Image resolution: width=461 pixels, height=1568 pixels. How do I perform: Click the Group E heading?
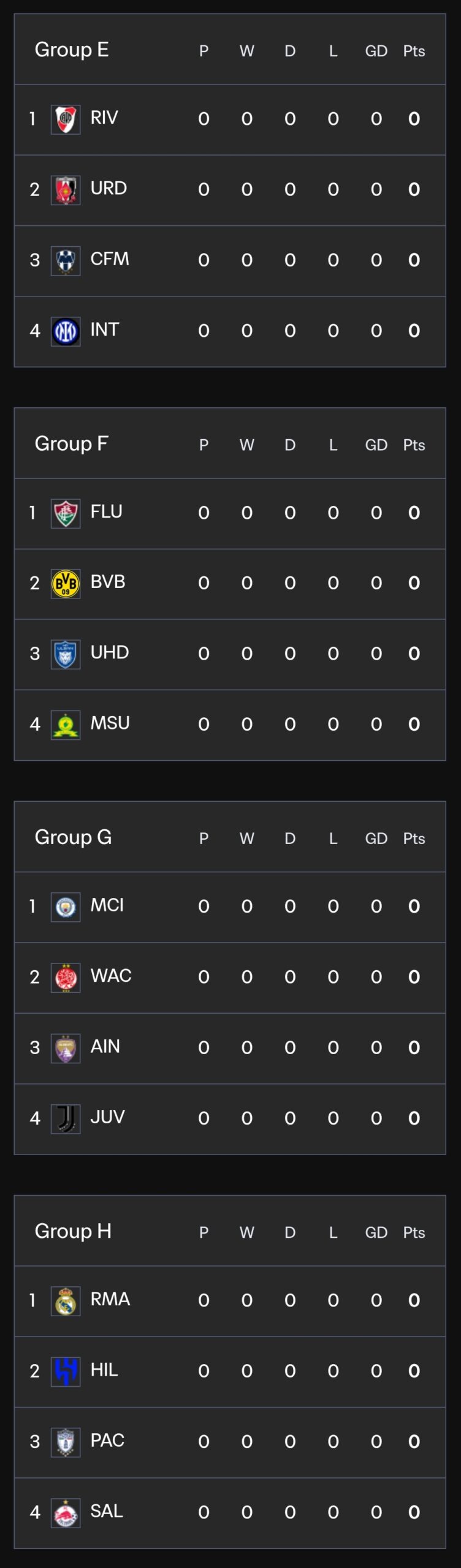[72, 50]
